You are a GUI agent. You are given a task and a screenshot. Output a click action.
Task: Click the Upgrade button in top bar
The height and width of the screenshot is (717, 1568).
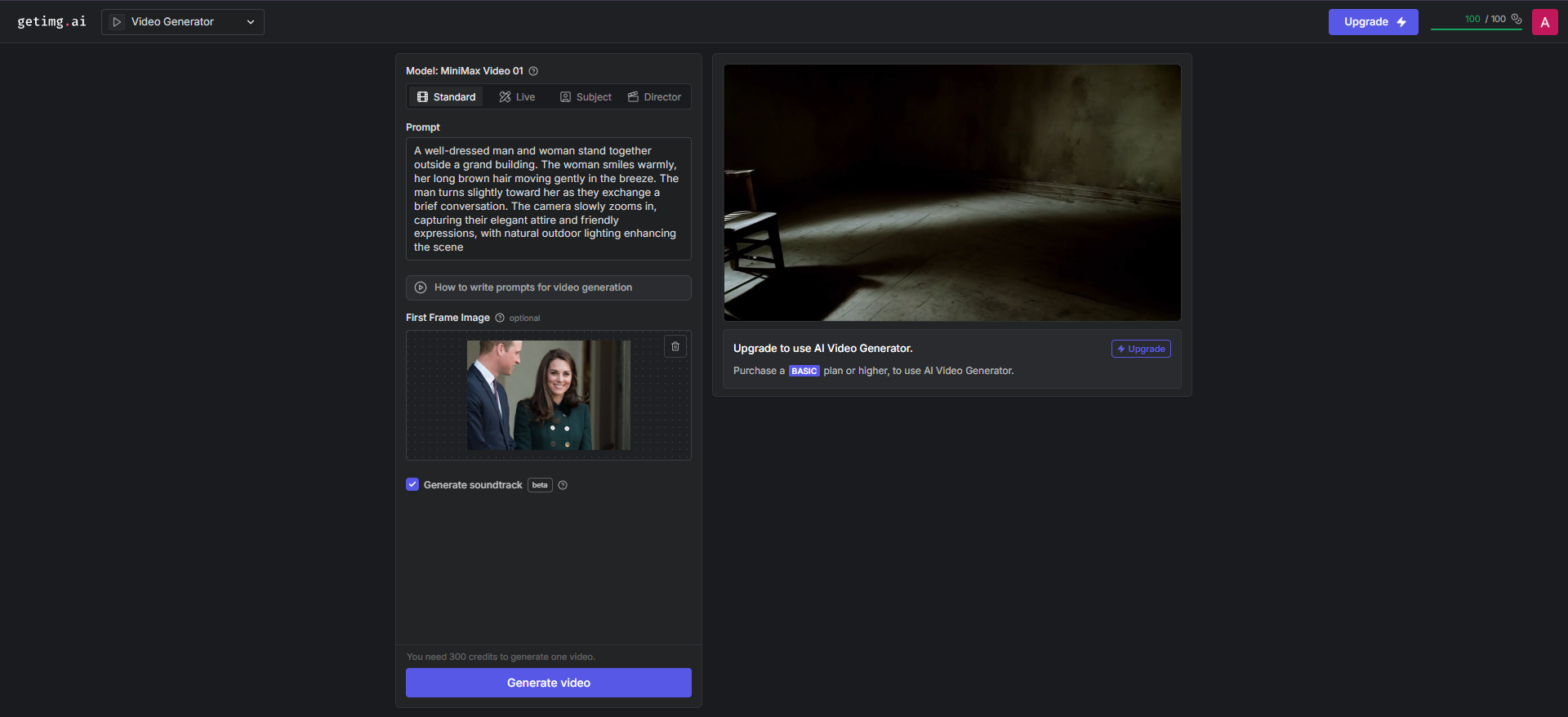[1373, 22]
